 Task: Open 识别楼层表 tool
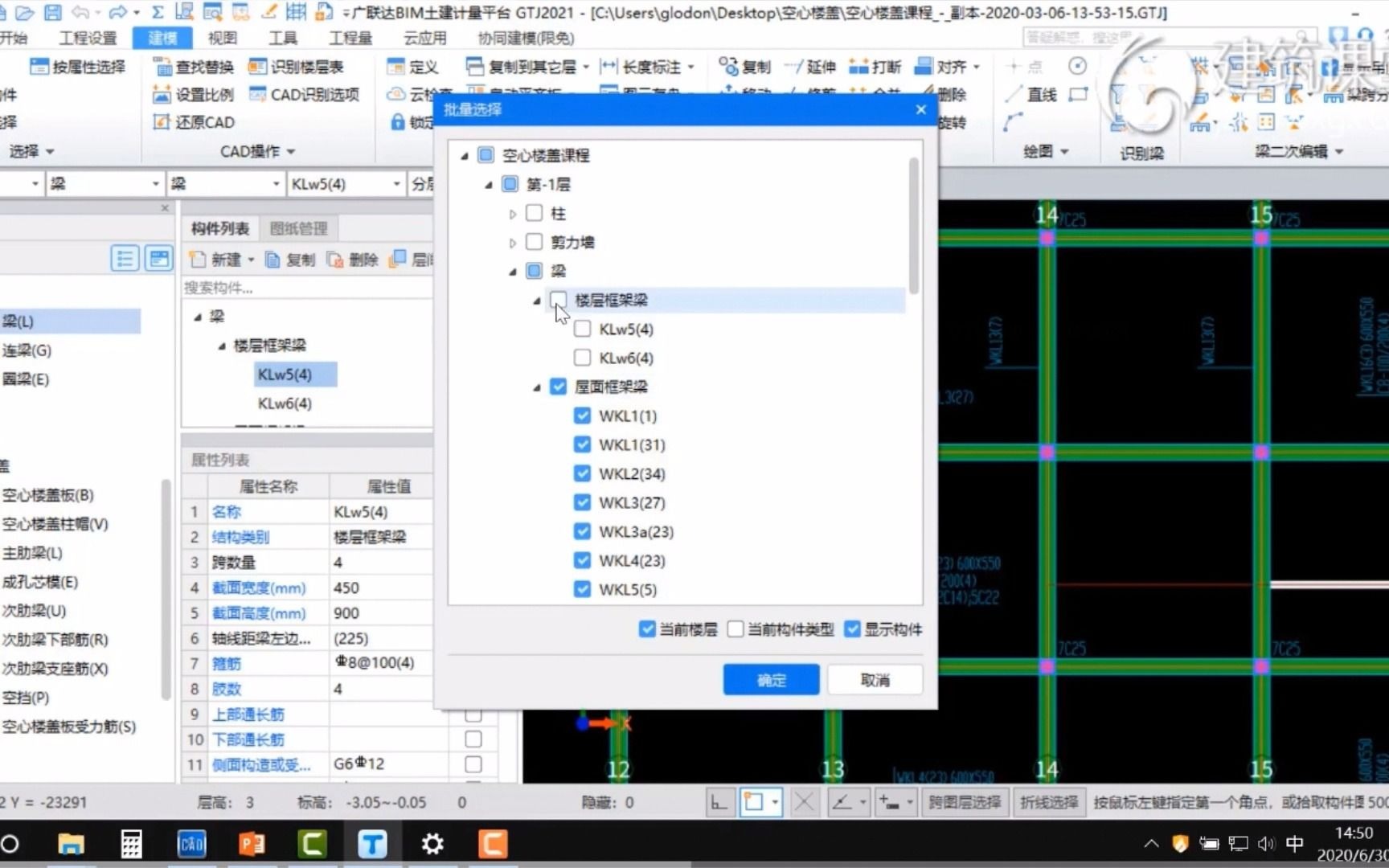pyautogui.click(x=295, y=67)
